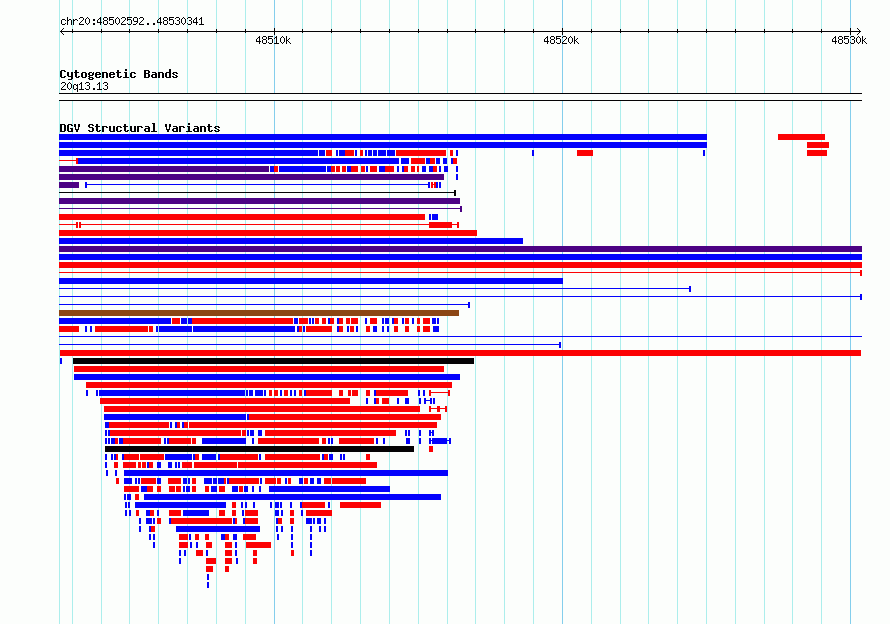
Task: Select the DGV Structural Variants track title
Action: coord(140,128)
